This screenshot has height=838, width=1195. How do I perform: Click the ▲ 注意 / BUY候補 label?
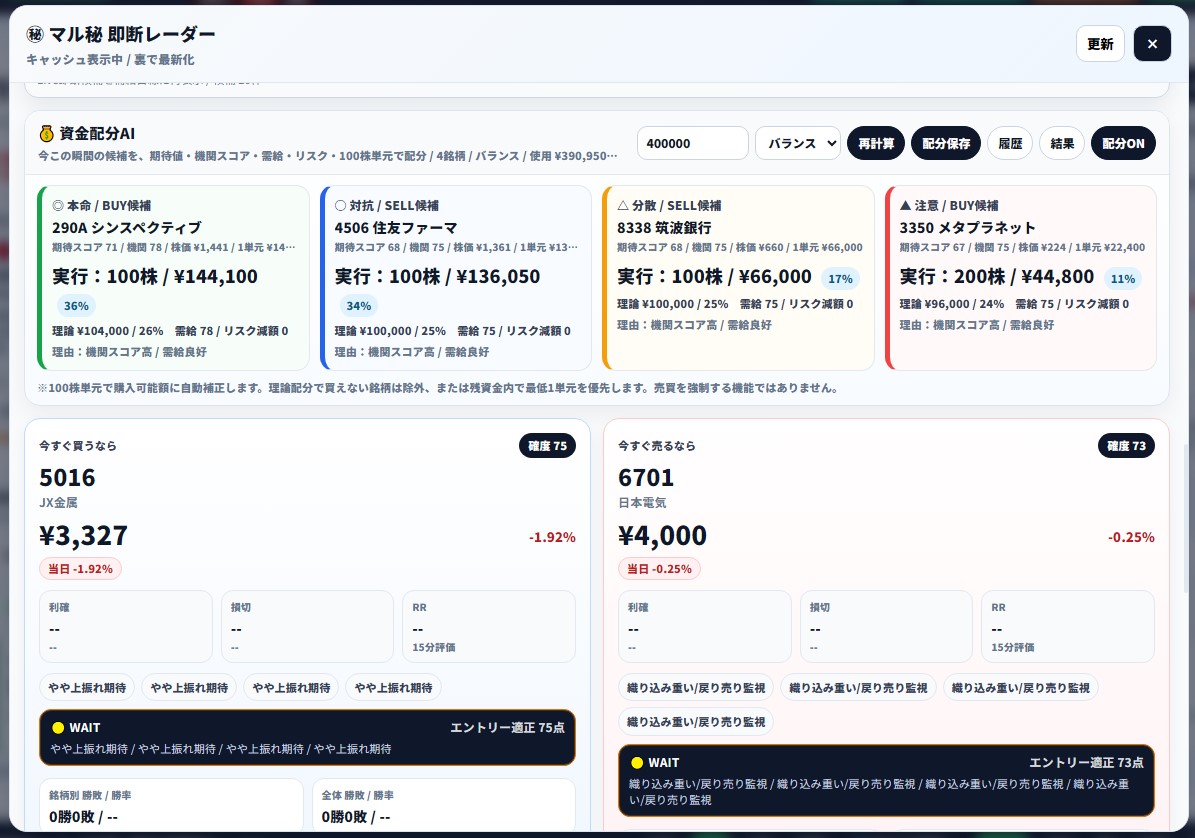pyautogui.click(x=949, y=206)
